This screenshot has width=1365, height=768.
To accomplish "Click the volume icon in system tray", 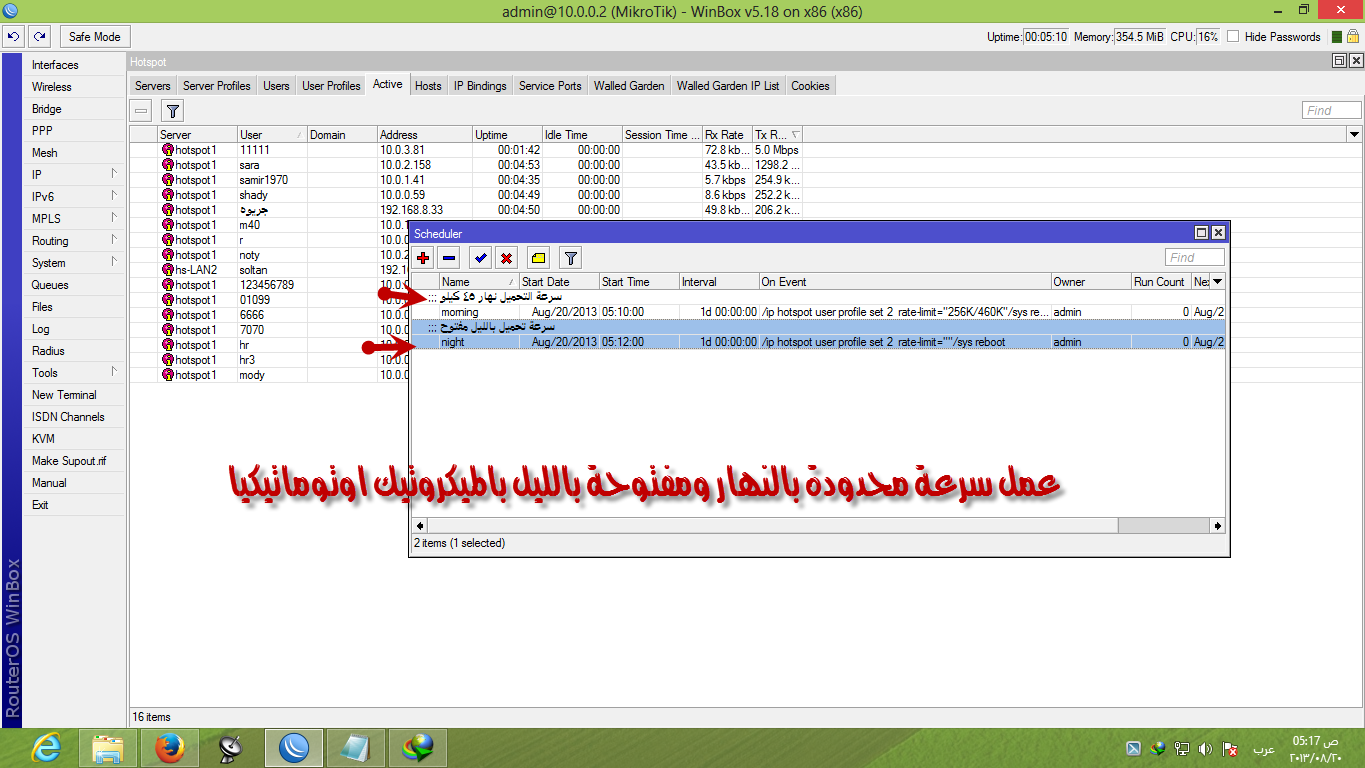I will click(1205, 748).
